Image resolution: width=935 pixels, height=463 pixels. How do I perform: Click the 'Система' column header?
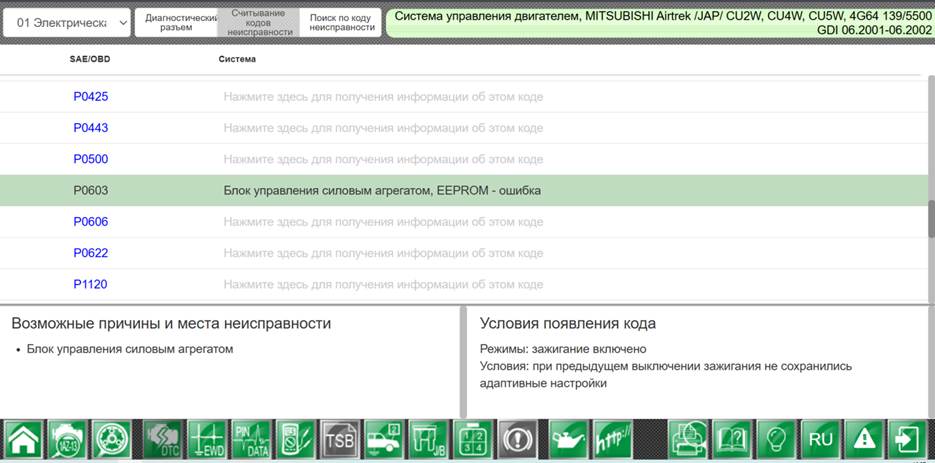(237, 59)
